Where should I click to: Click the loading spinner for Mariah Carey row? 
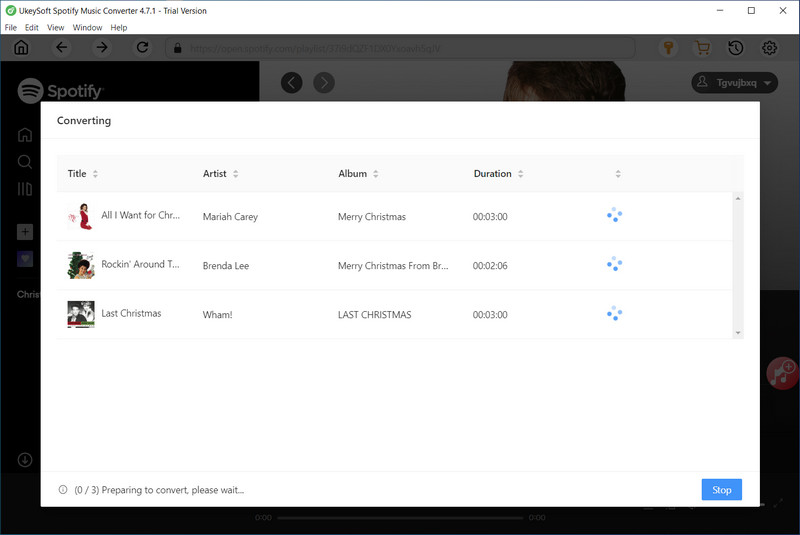click(x=615, y=215)
